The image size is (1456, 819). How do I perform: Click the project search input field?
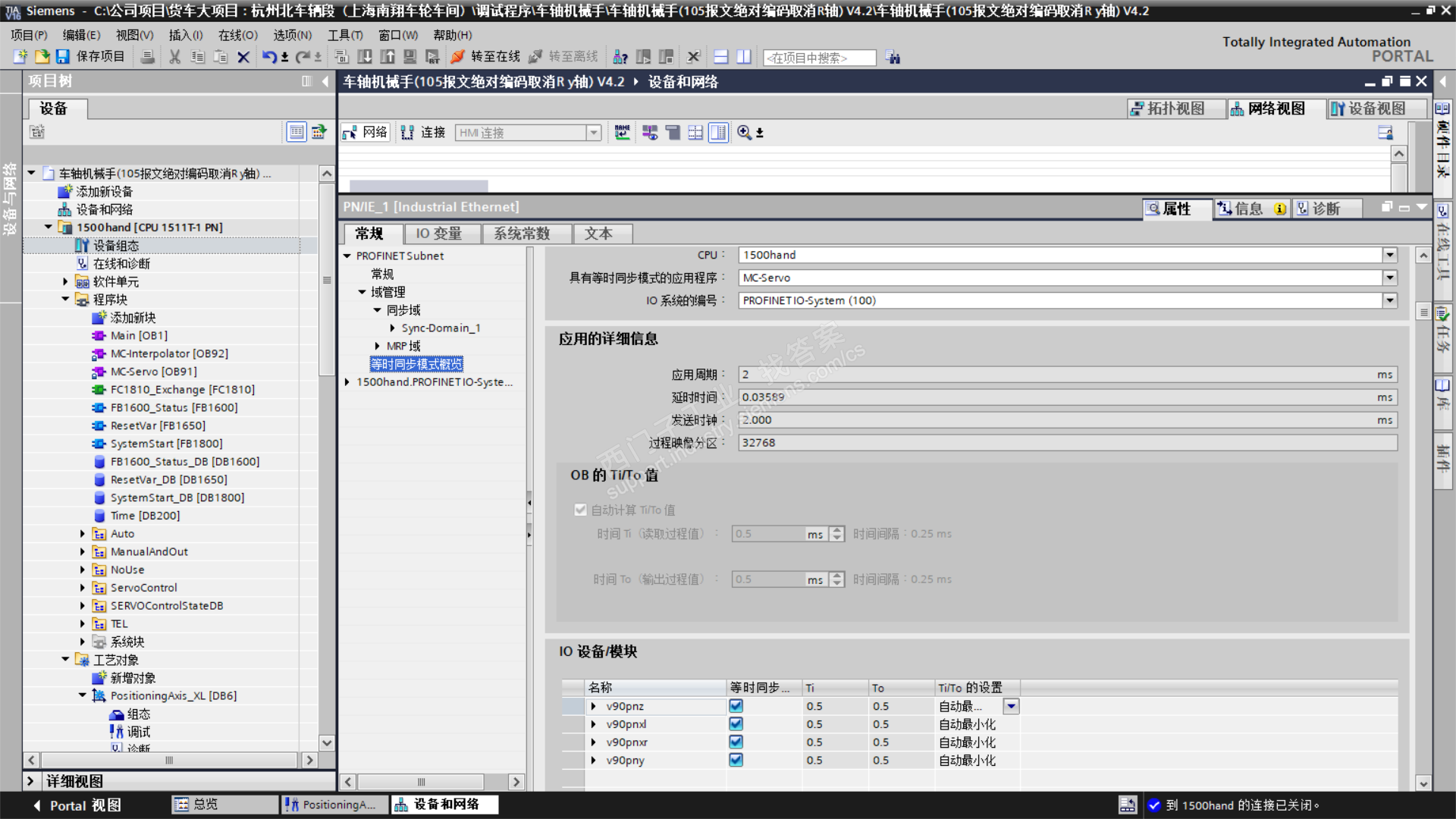point(819,58)
